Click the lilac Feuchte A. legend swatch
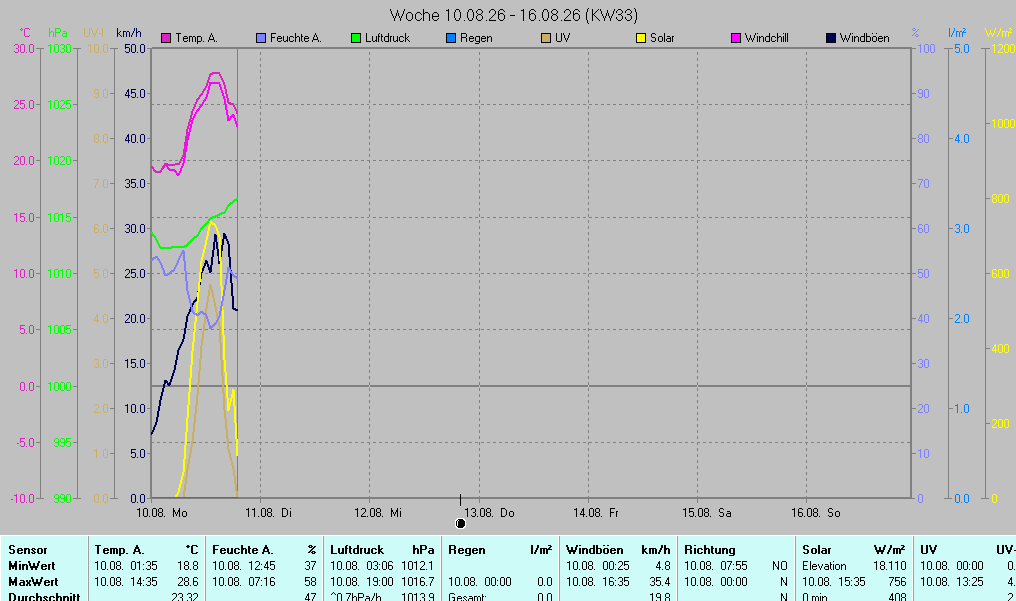This screenshot has height=601, width=1016. coord(261,38)
